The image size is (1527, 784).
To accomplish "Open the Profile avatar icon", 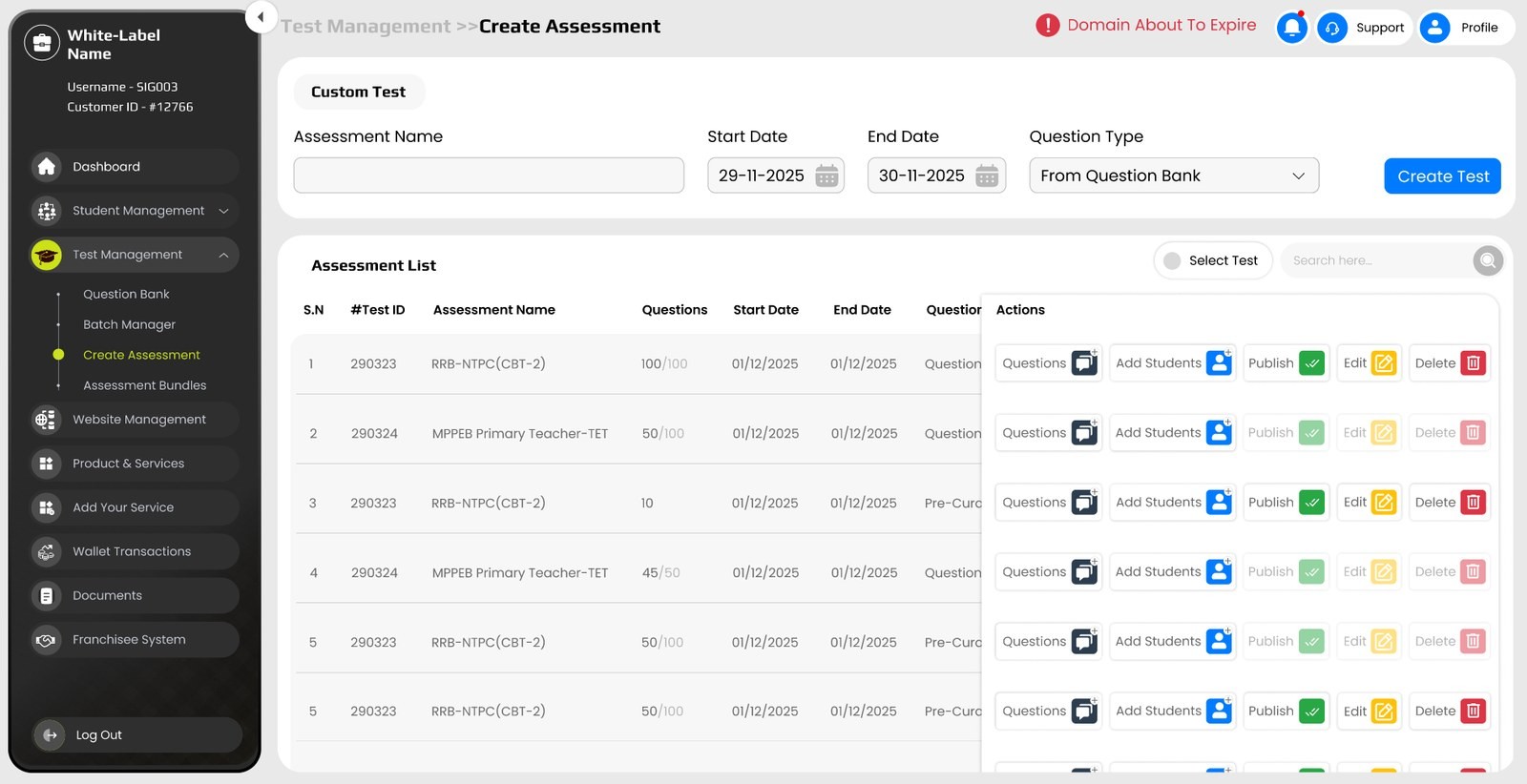I will point(1434,28).
